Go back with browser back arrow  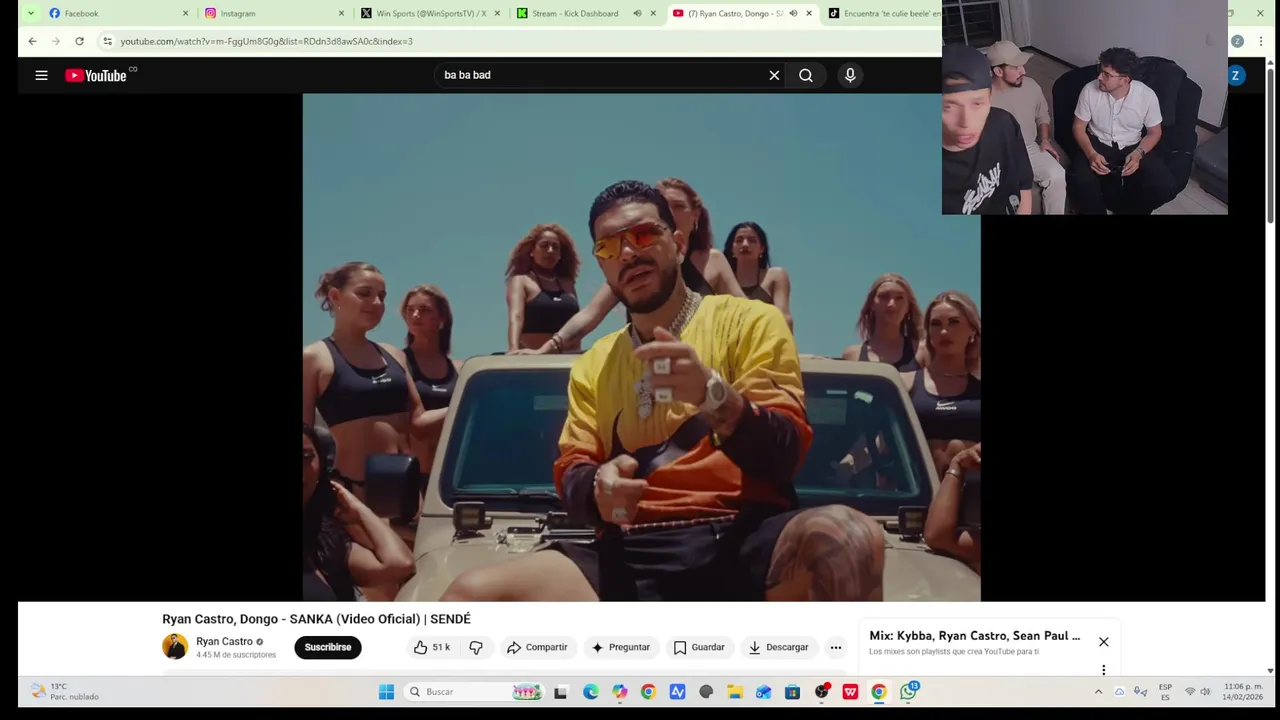tap(32, 41)
